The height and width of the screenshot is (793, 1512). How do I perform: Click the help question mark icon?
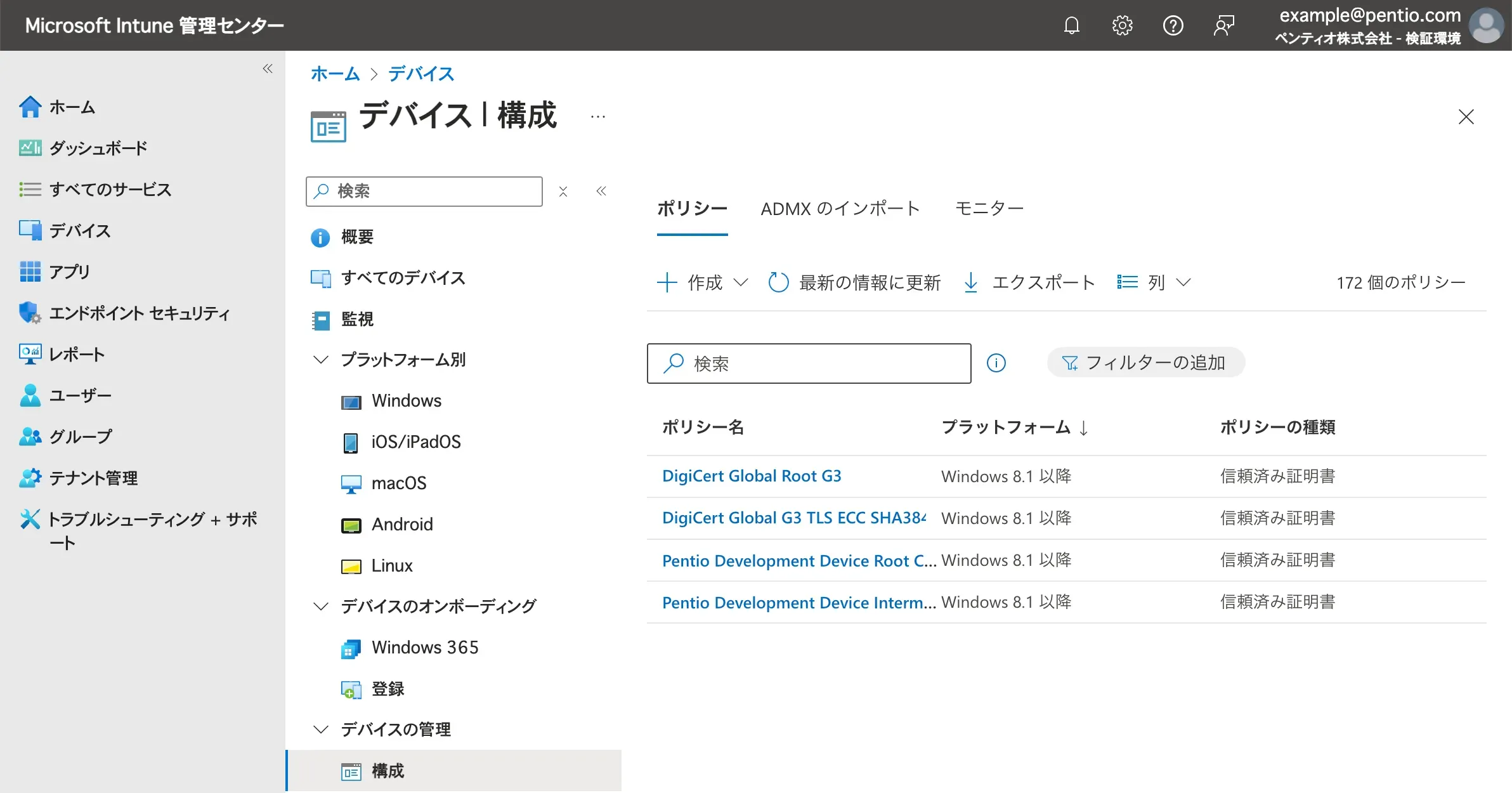[x=1173, y=25]
